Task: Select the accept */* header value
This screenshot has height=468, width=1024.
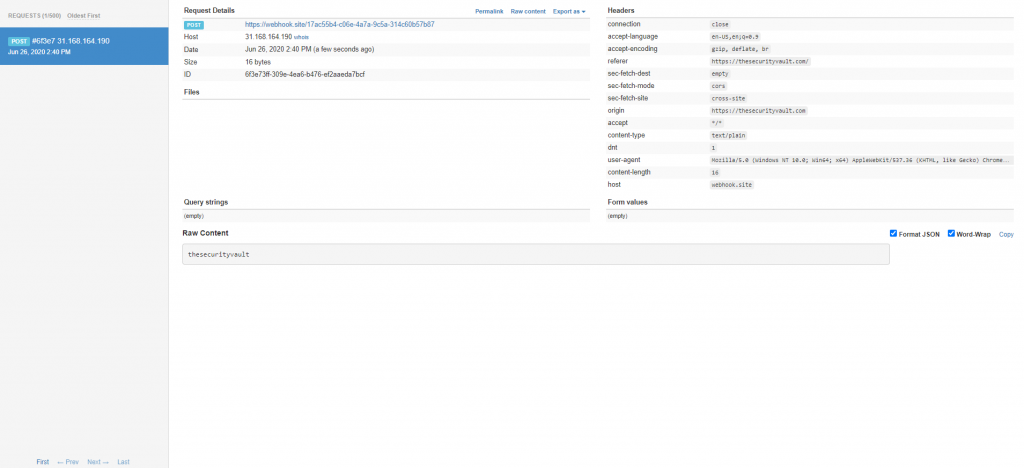Action: (716, 123)
